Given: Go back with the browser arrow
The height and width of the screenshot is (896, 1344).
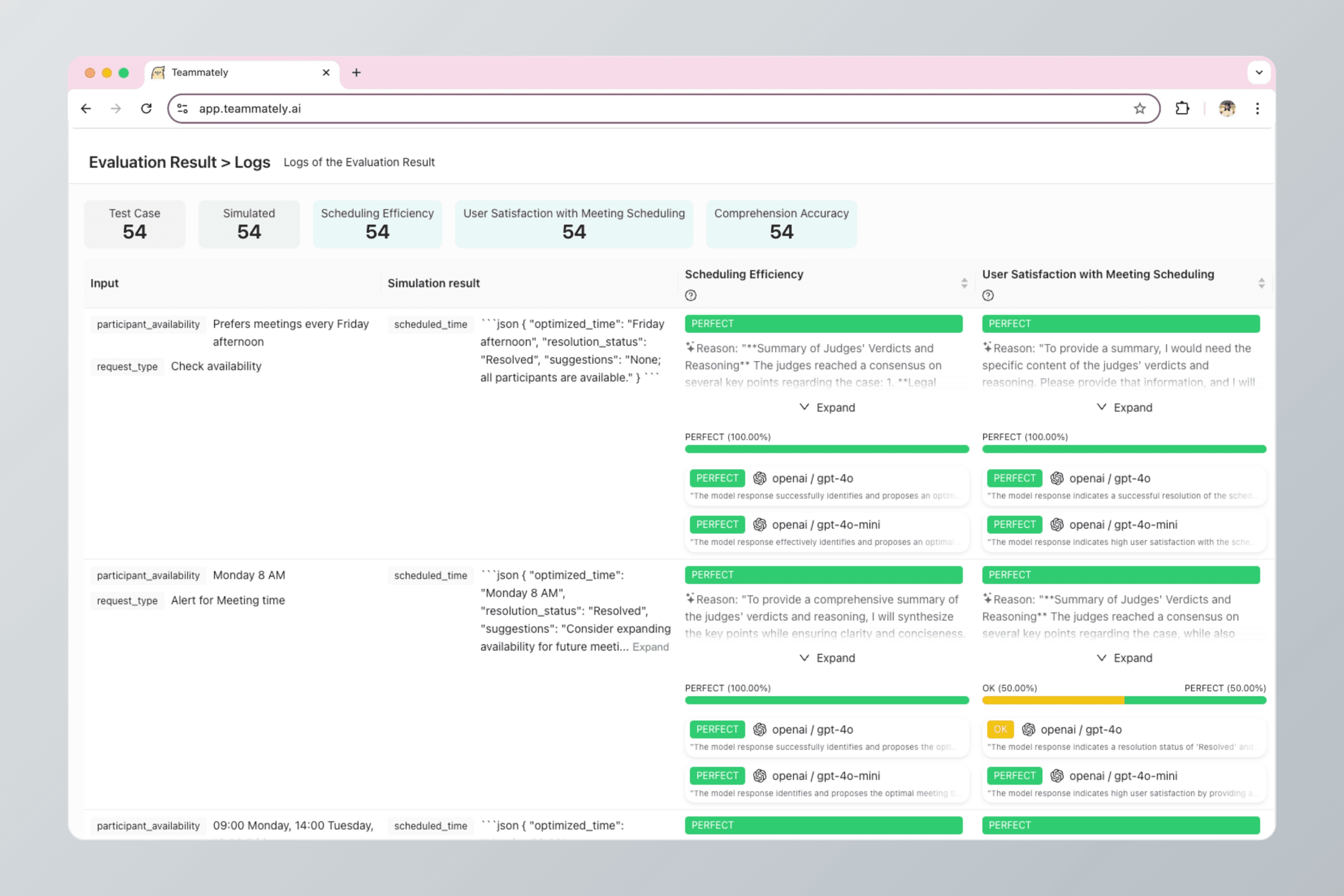Looking at the screenshot, I should (x=86, y=109).
